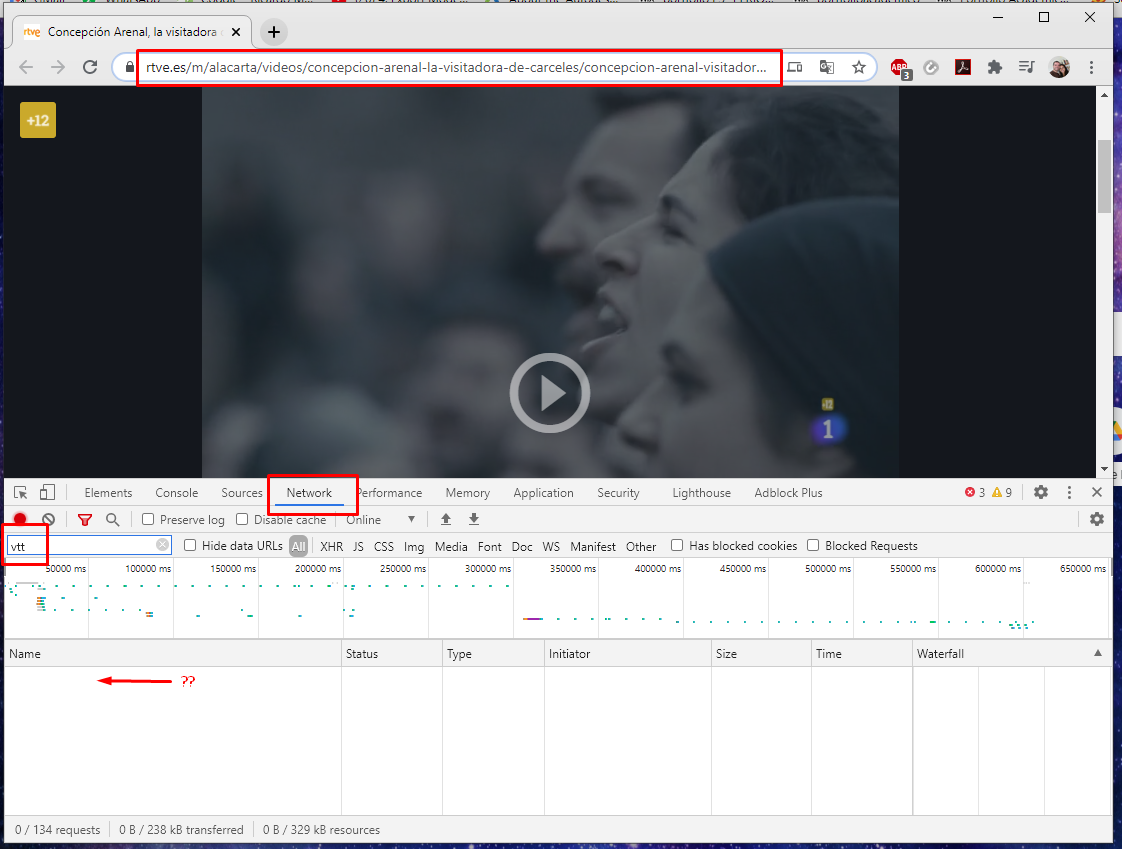This screenshot has height=849, width=1122.
Task: Clear the network log
Action: pyautogui.click(x=48, y=520)
